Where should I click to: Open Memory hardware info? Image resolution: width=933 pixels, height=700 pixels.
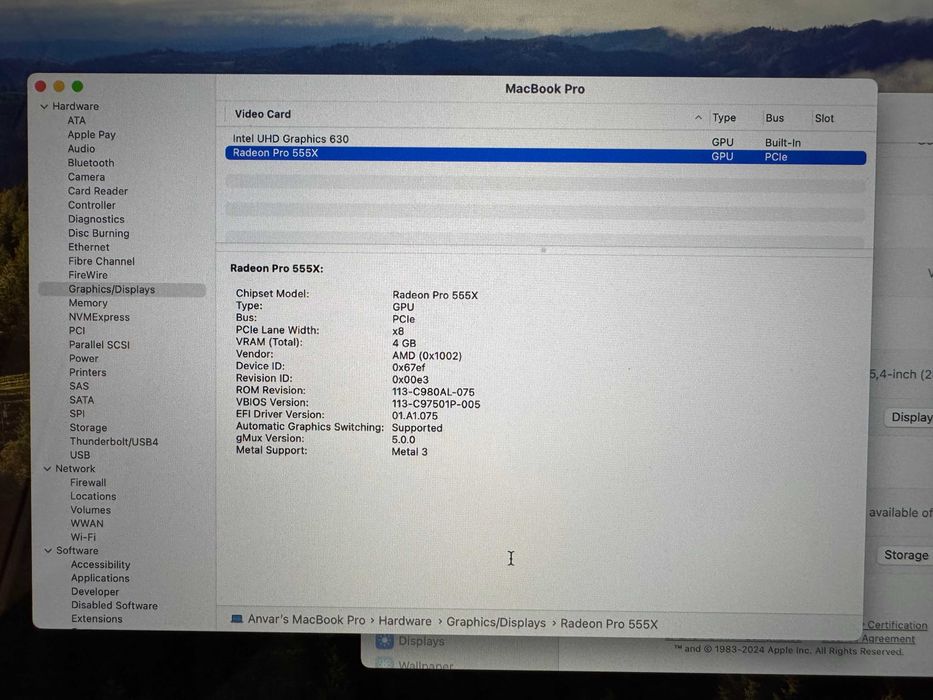(88, 303)
